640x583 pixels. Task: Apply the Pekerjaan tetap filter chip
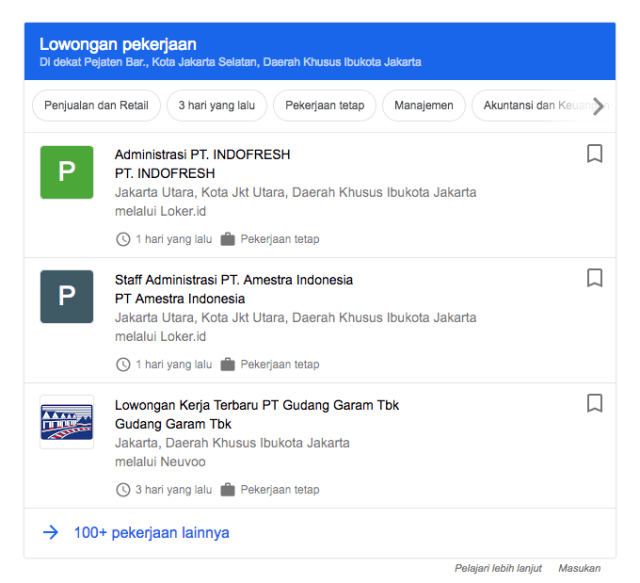tap(324, 105)
